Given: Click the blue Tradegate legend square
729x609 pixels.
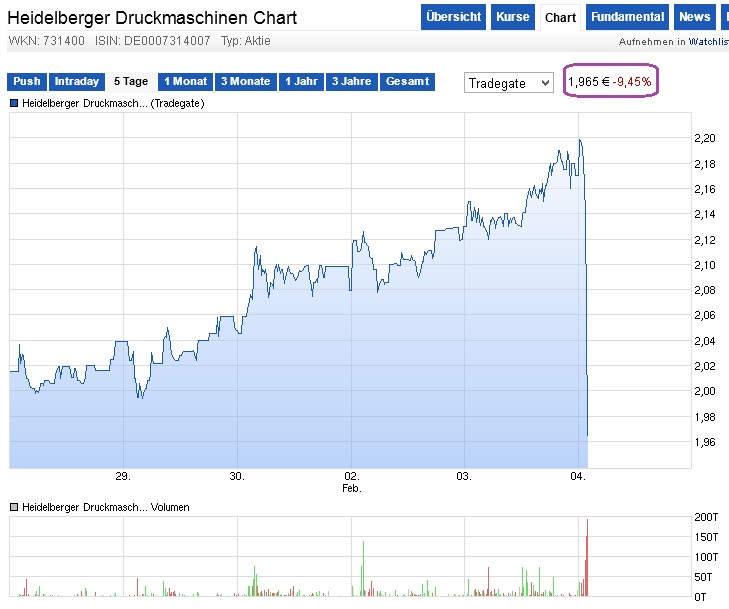Looking at the screenshot, I should [x=14, y=103].
